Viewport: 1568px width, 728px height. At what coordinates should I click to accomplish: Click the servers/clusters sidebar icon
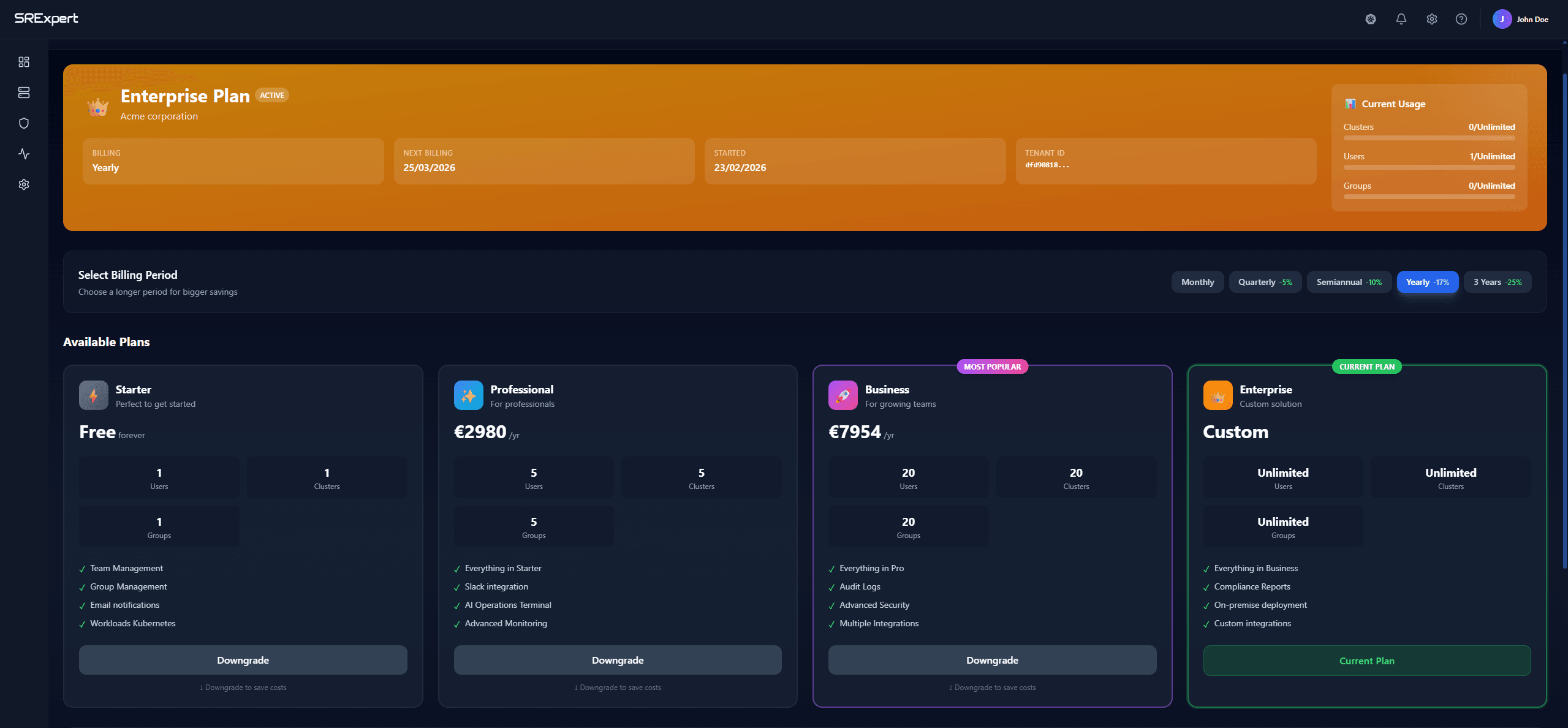(24, 93)
